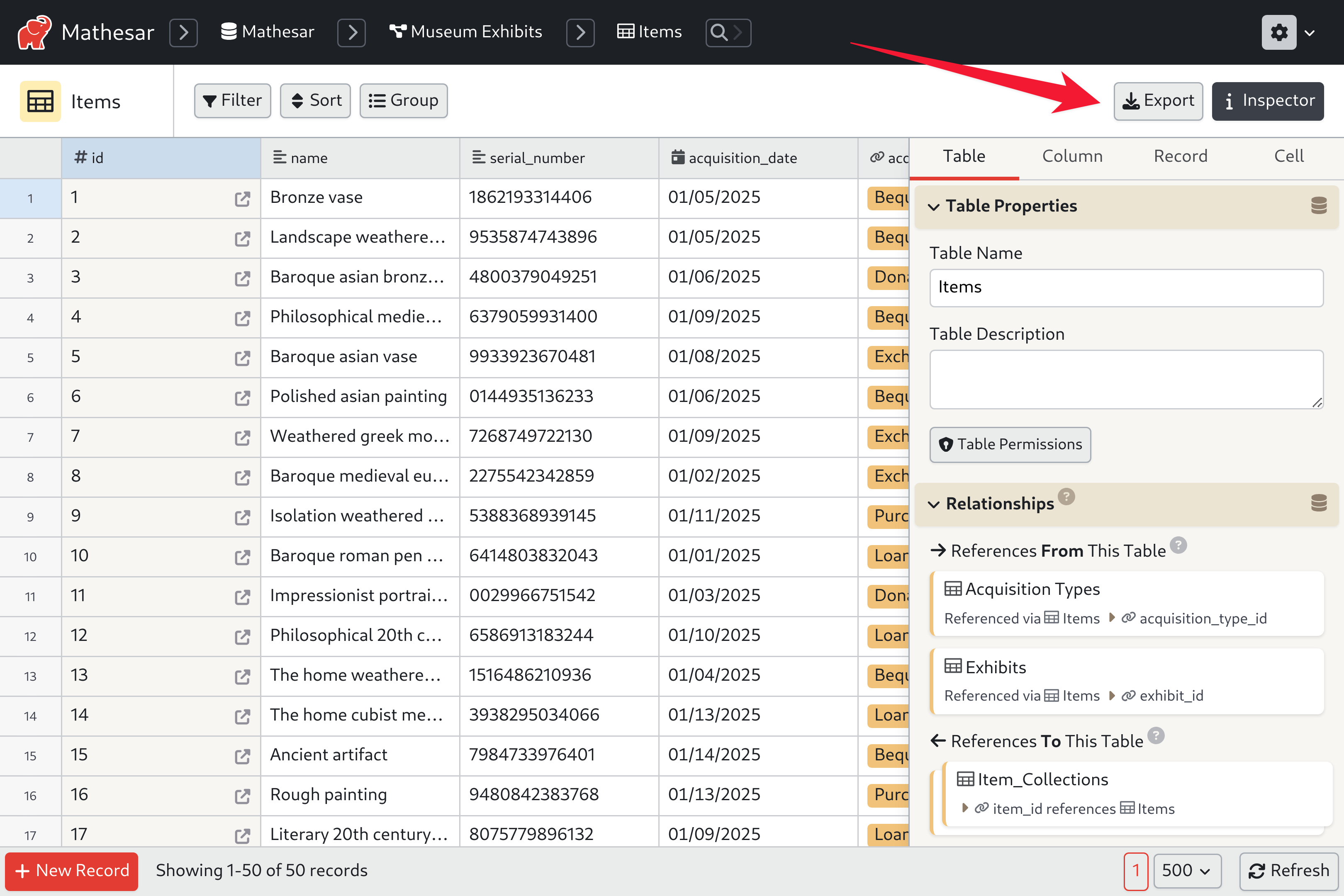Click the Table Permissions button
The image size is (1344, 896).
point(1010,444)
